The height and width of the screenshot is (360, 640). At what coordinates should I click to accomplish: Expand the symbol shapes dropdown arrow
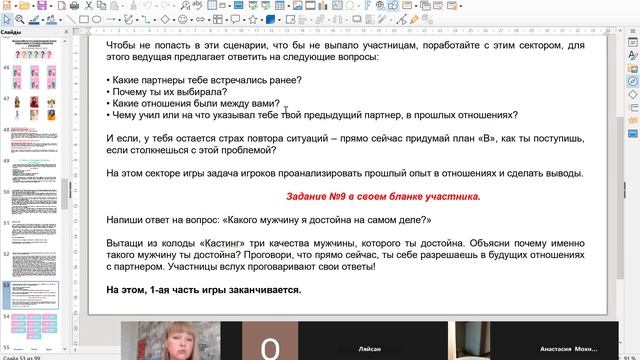click(x=191, y=20)
